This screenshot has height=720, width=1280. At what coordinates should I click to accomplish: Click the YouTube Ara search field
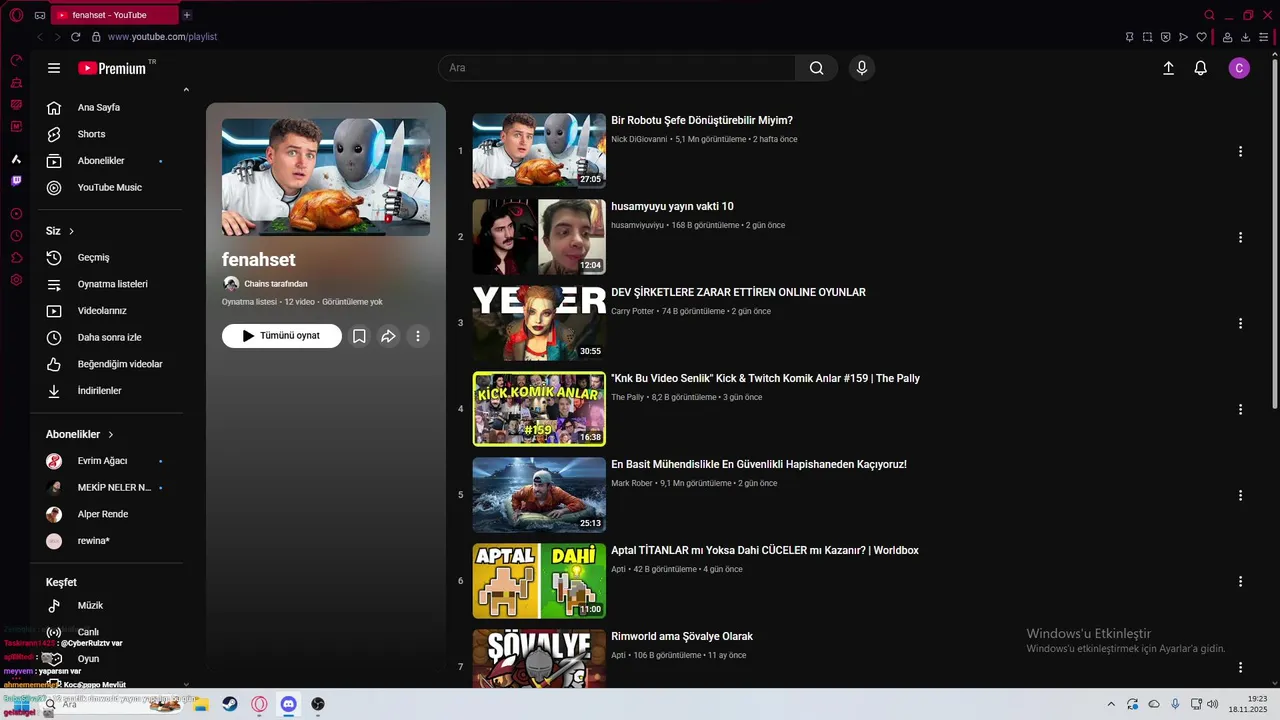(x=617, y=68)
